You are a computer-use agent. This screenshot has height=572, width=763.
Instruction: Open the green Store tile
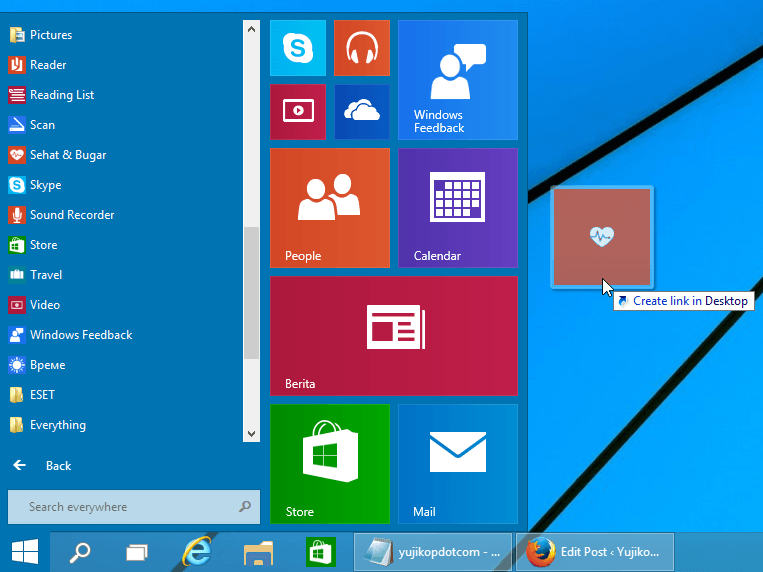[x=330, y=464]
